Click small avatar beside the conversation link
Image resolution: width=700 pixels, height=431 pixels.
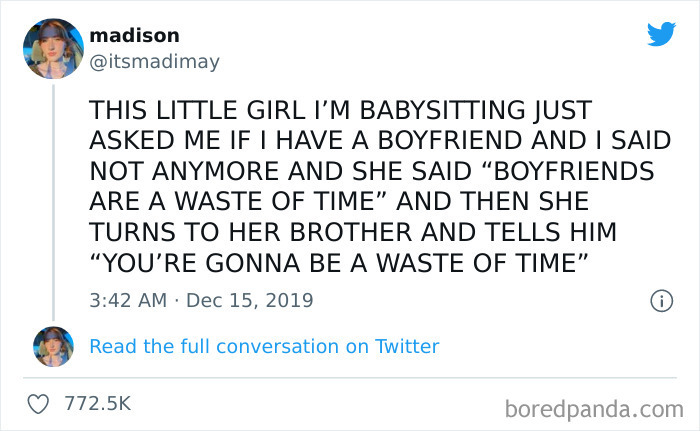(x=53, y=347)
